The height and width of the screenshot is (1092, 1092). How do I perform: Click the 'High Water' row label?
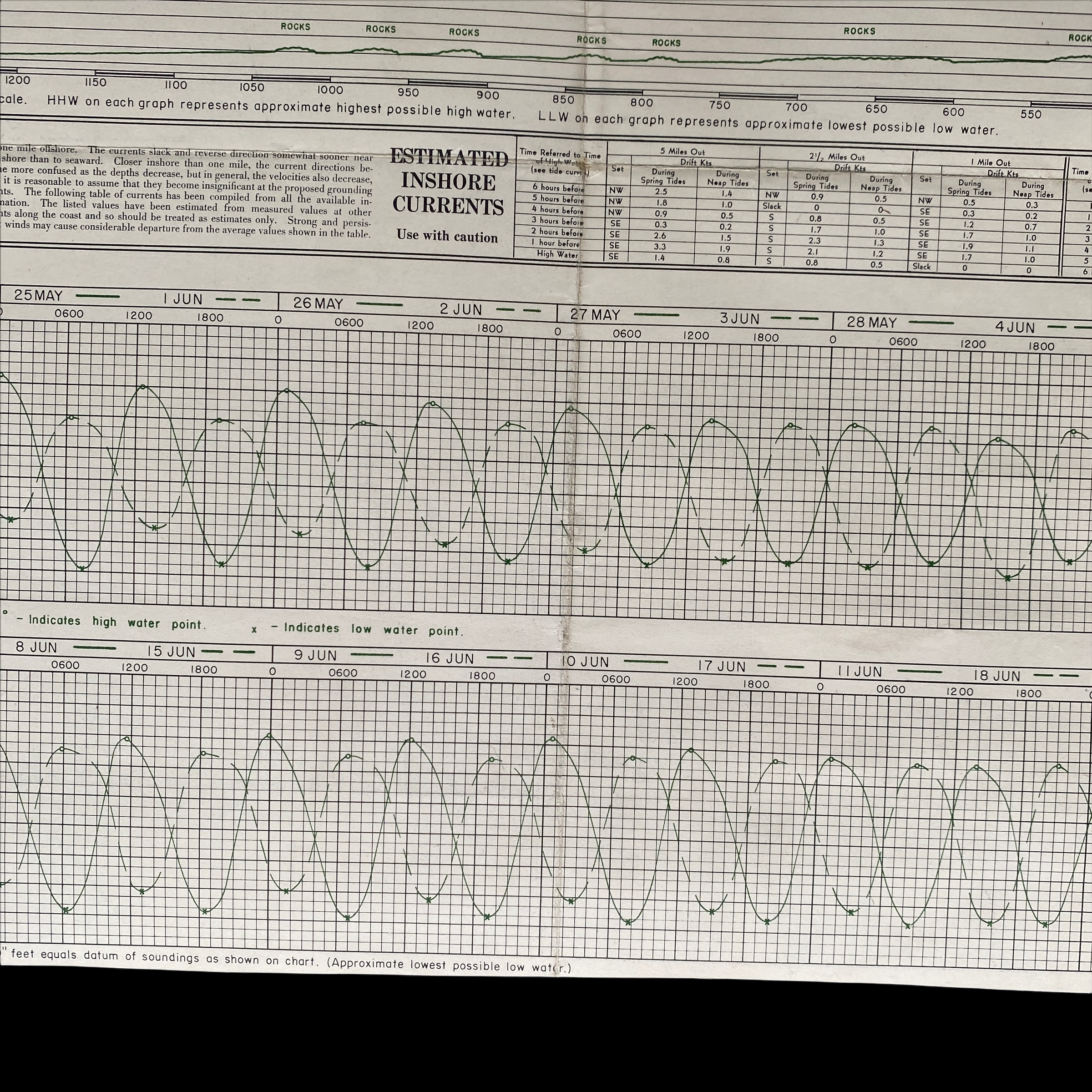557,254
